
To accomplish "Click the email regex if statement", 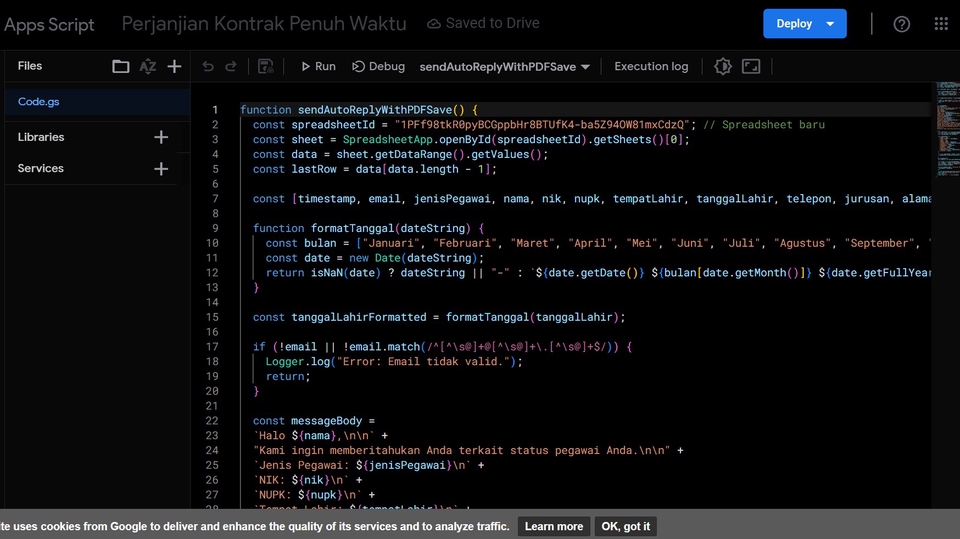I will pyautogui.click(x=443, y=347).
